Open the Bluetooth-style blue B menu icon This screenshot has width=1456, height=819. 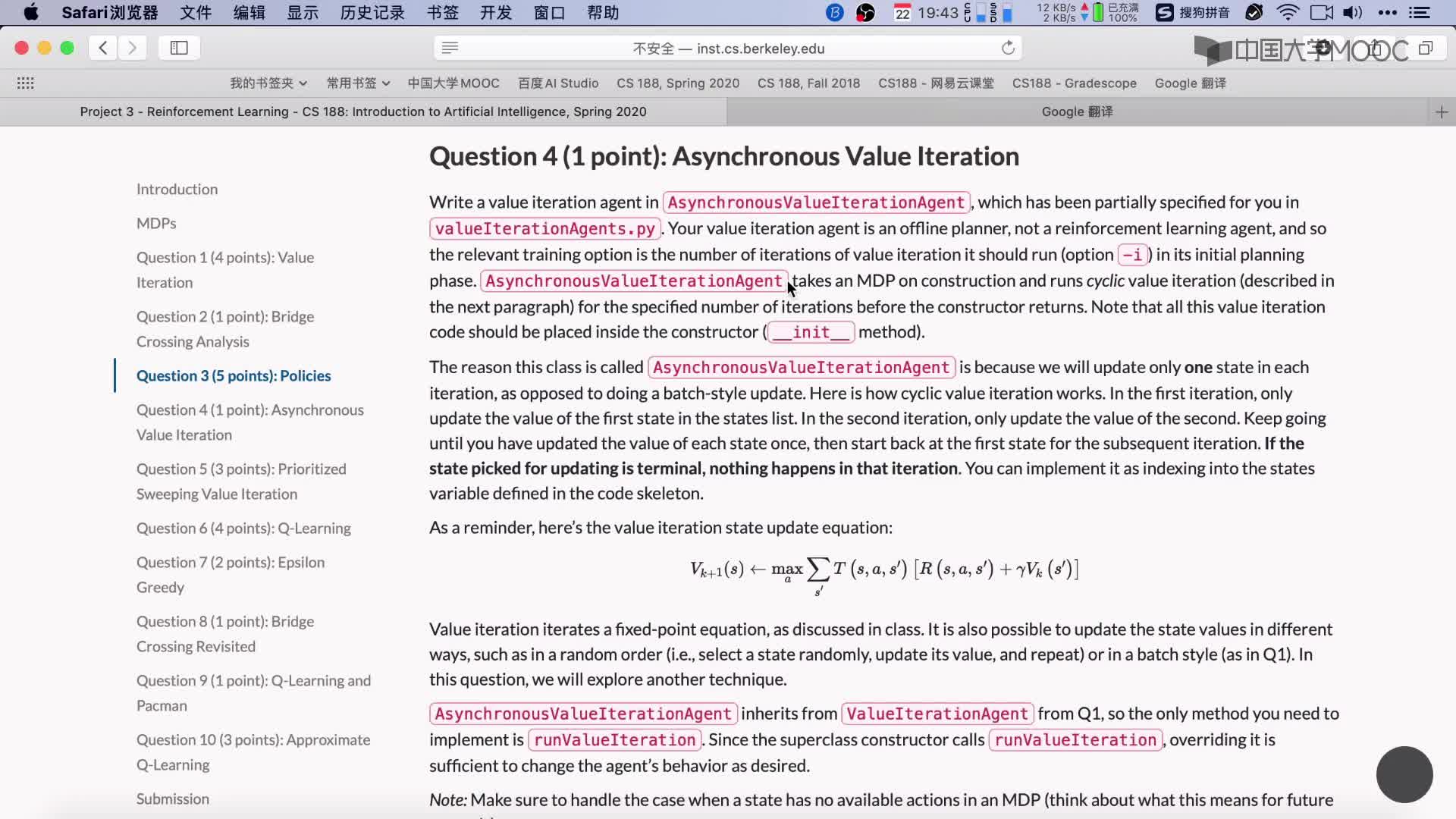tap(834, 12)
